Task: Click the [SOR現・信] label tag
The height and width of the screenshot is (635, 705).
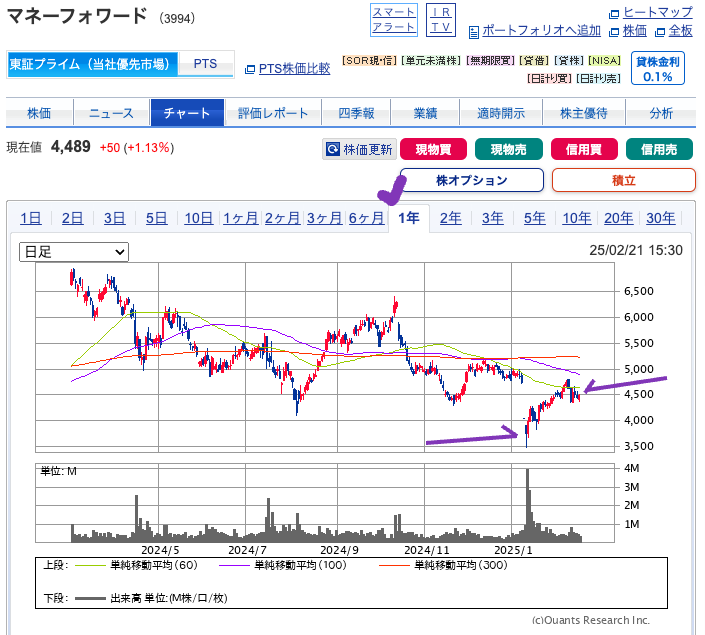Action: 370,61
